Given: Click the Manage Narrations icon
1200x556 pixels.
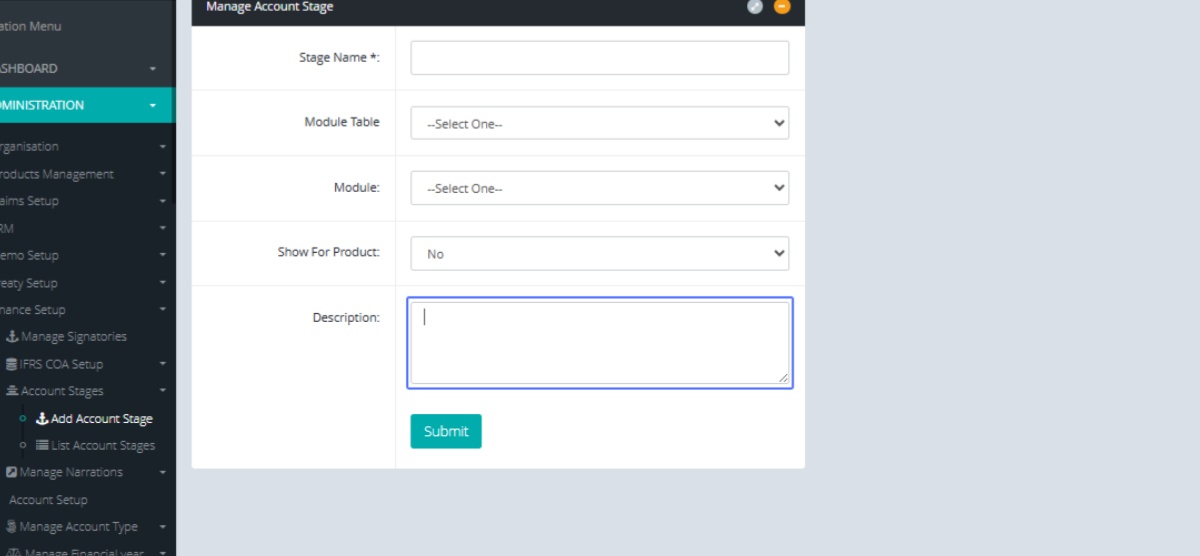Looking at the screenshot, I should tap(12, 472).
